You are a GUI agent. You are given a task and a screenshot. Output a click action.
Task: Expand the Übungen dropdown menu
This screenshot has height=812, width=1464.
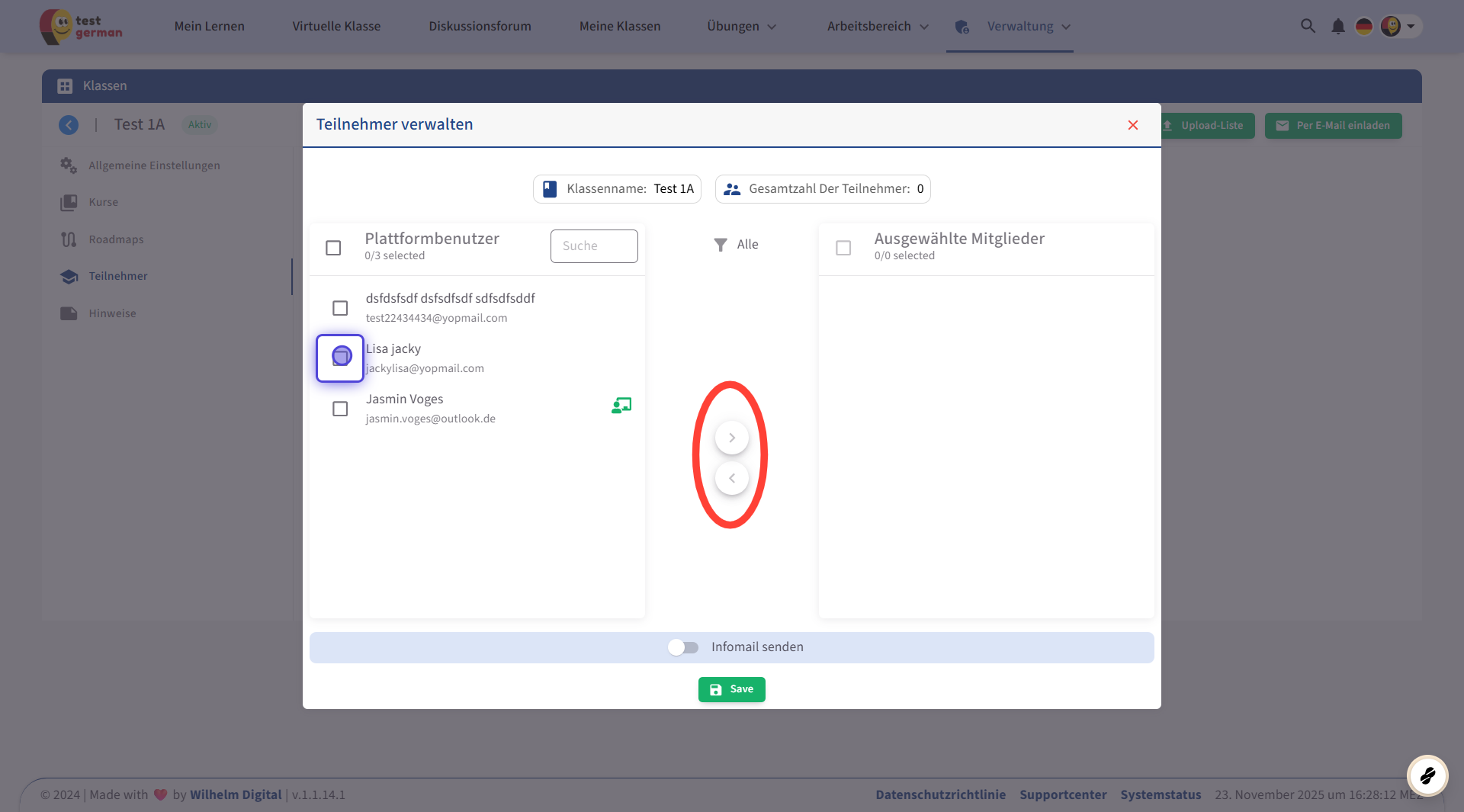(741, 27)
